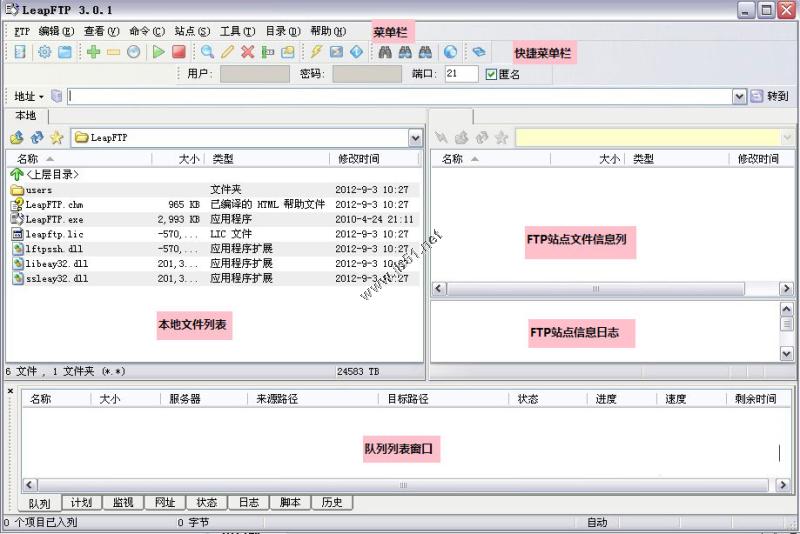Open the 工具(T) menu

point(238,32)
